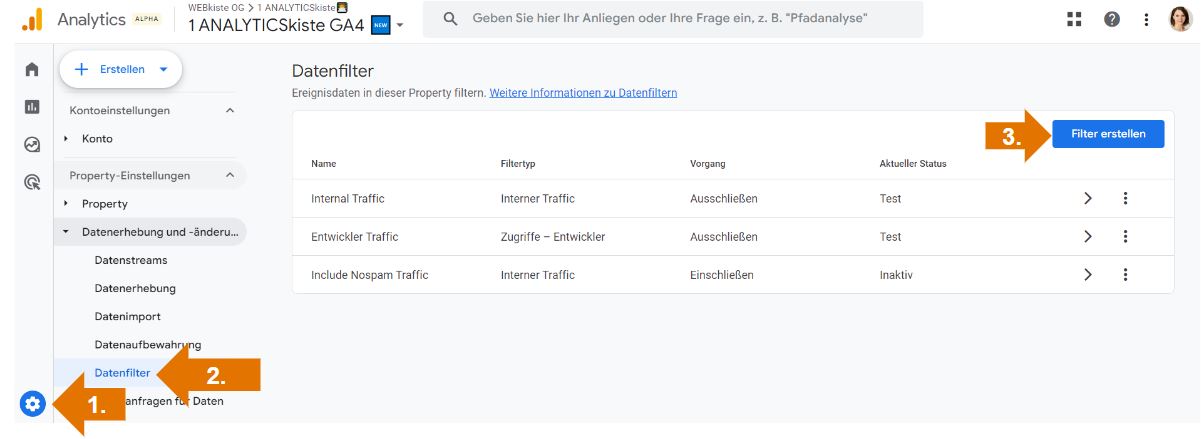1201x439 pixels.
Task: Click the Filtertyp column header
Action: point(518,164)
